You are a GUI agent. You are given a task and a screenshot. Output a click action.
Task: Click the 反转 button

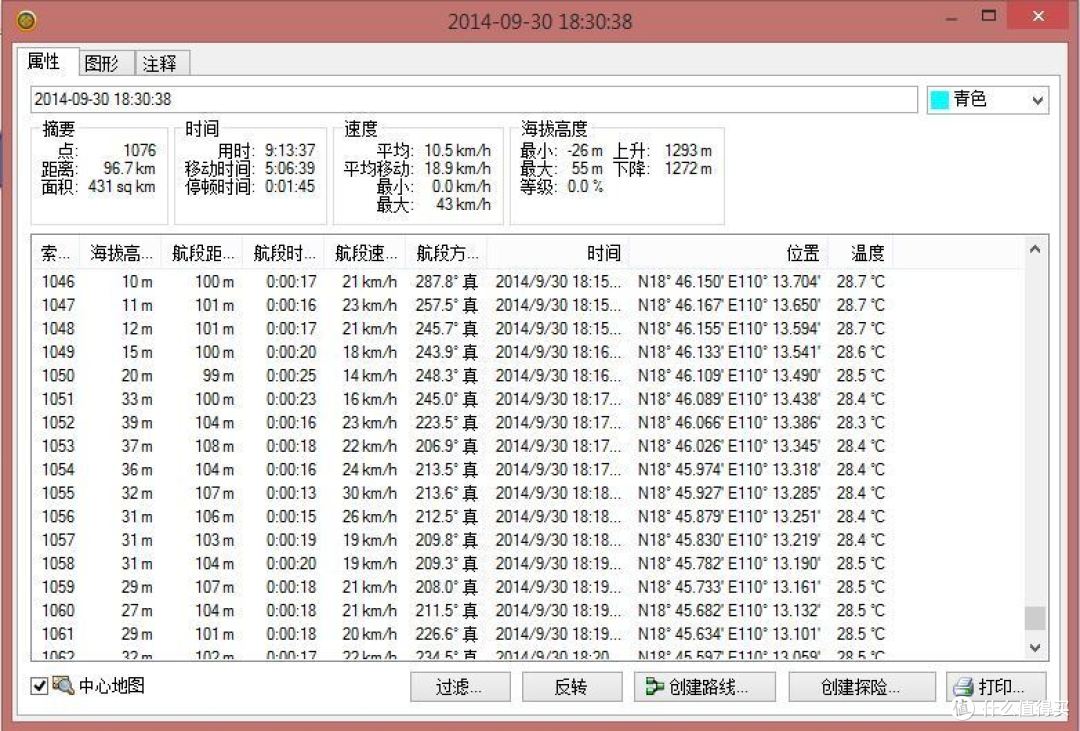click(571, 687)
